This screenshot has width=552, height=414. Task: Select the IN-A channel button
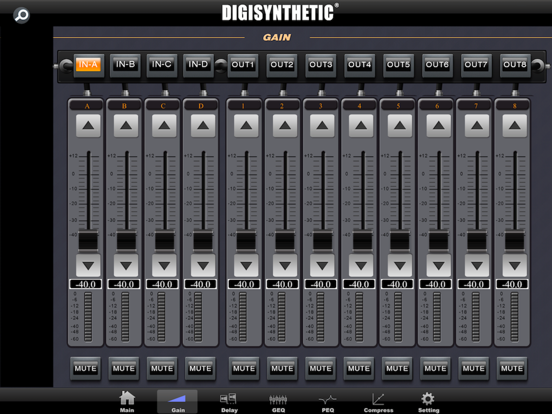88,65
